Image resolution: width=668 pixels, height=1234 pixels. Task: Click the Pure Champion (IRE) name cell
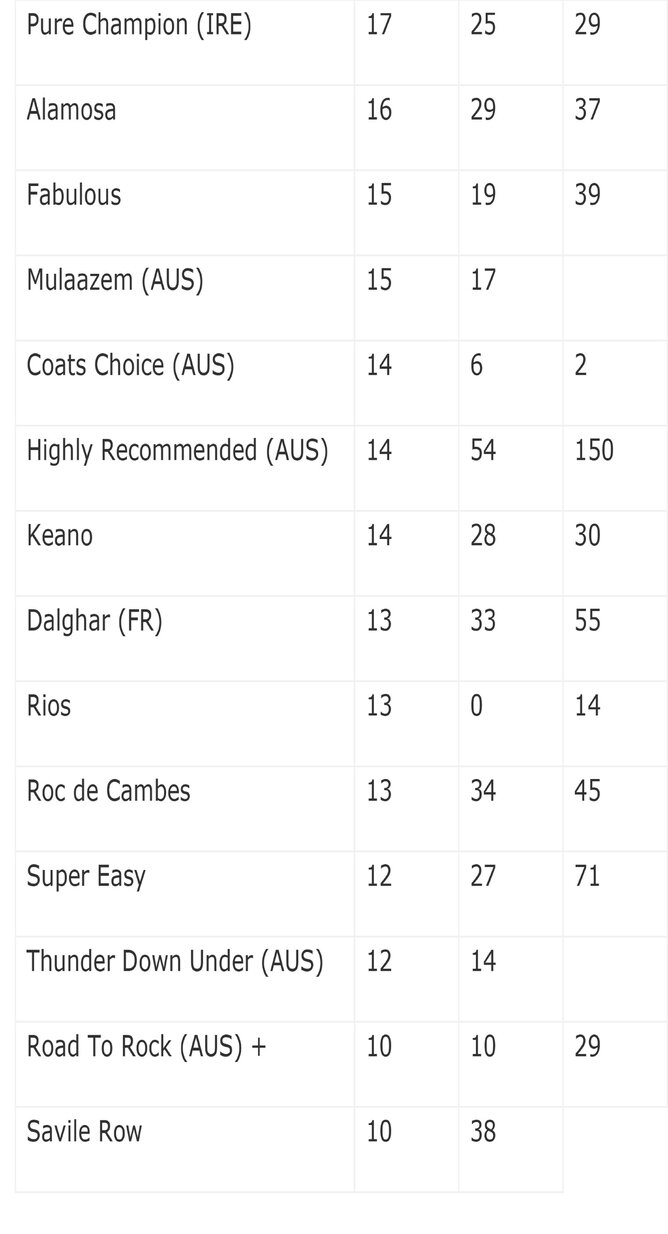pyautogui.click(x=139, y=25)
